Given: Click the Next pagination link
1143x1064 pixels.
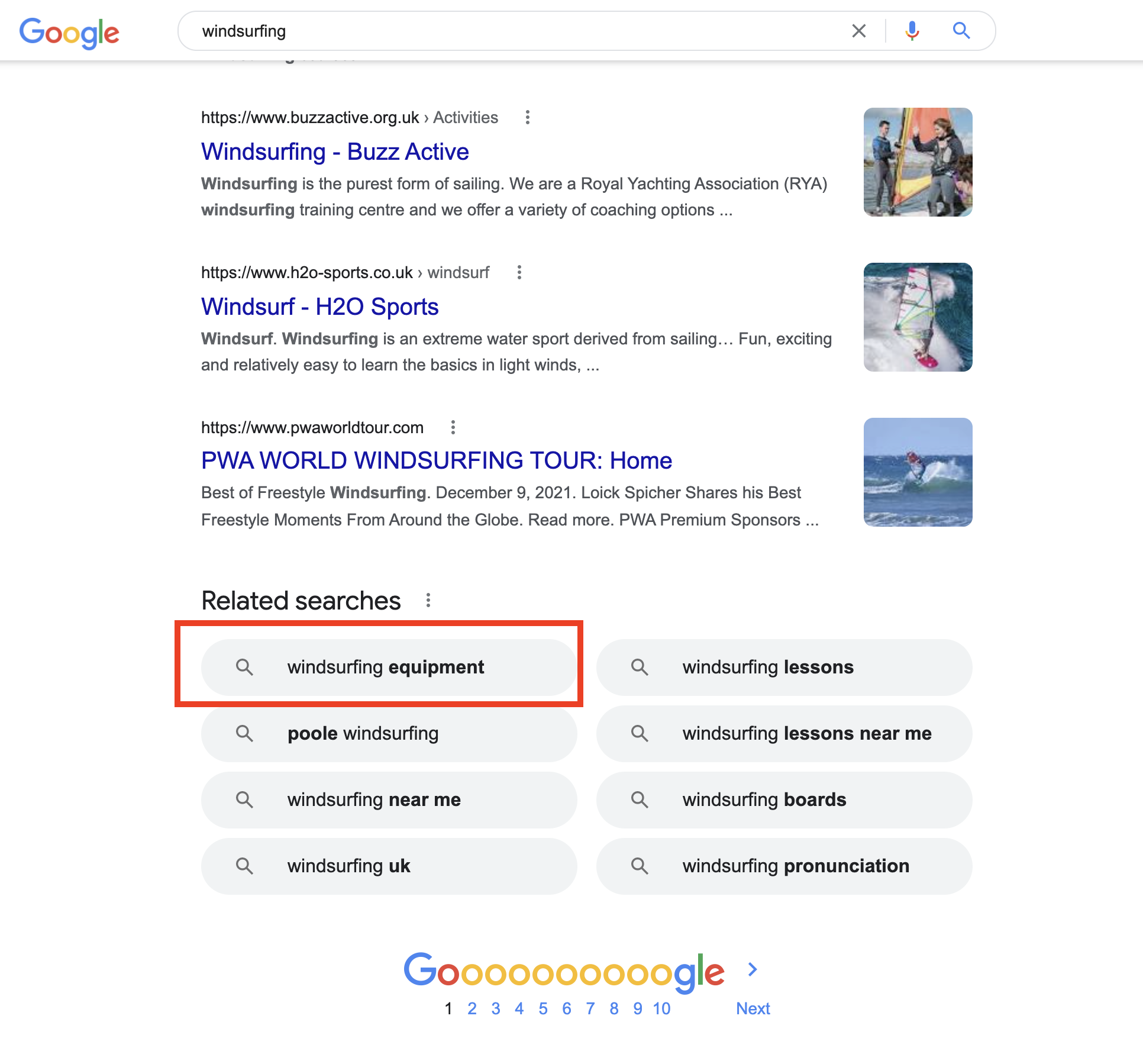Looking at the screenshot, I should point(753,1008).
